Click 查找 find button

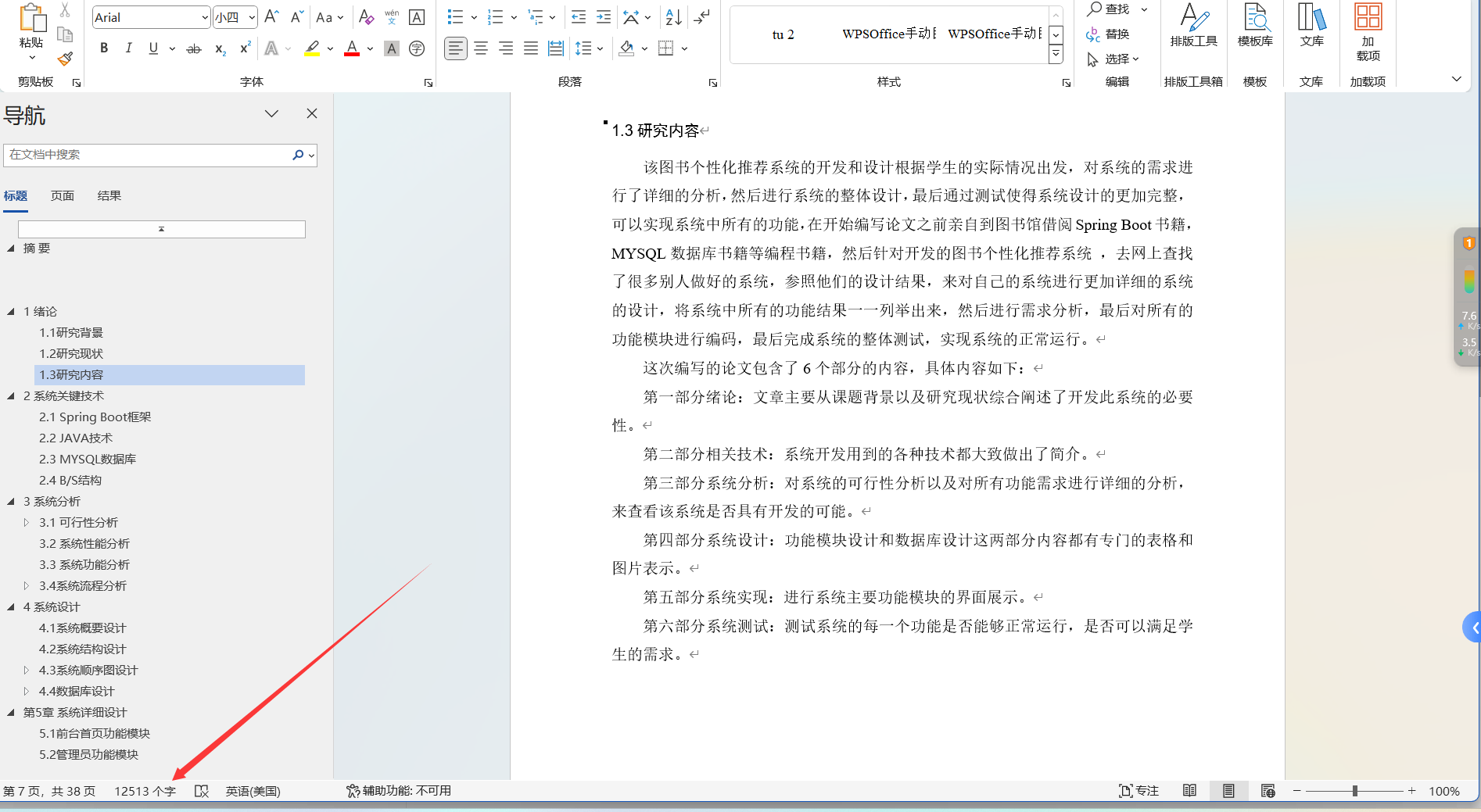tap(1108, 9)
